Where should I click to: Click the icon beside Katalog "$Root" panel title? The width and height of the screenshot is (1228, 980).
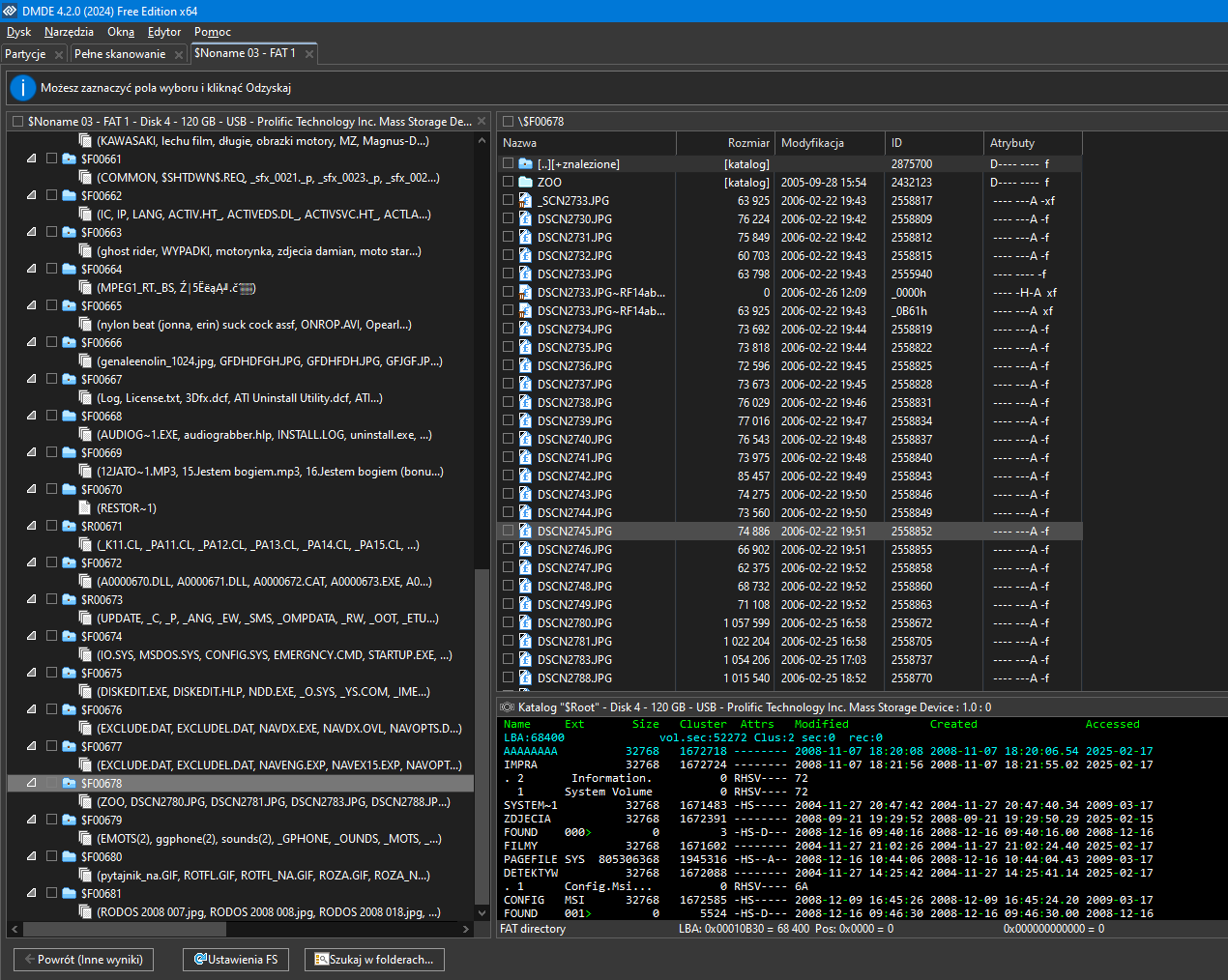[x=507, y=707]
